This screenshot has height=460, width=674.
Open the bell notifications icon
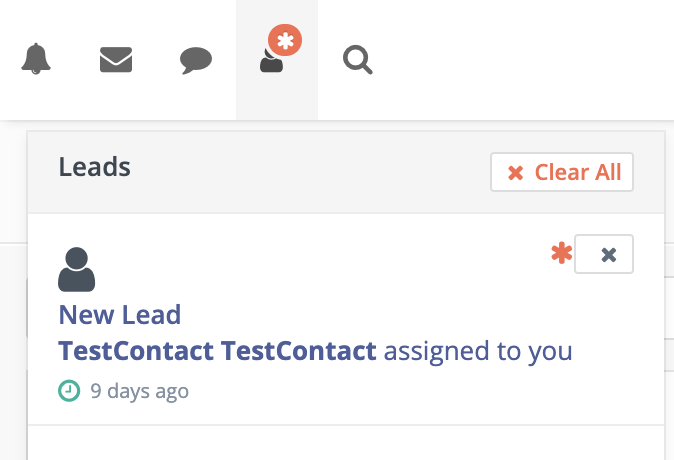tap(36, 59)
